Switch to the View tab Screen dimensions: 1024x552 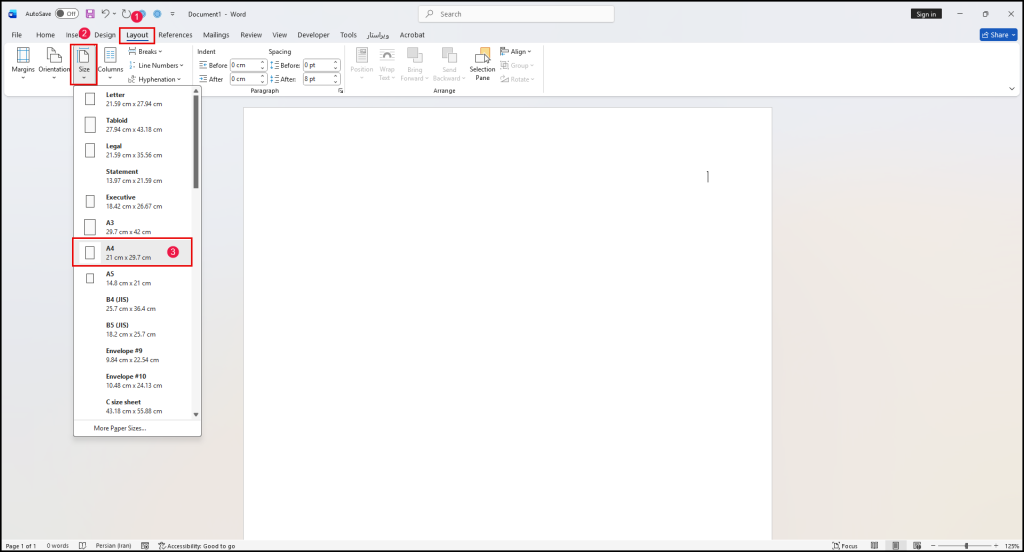coord(280,35)
